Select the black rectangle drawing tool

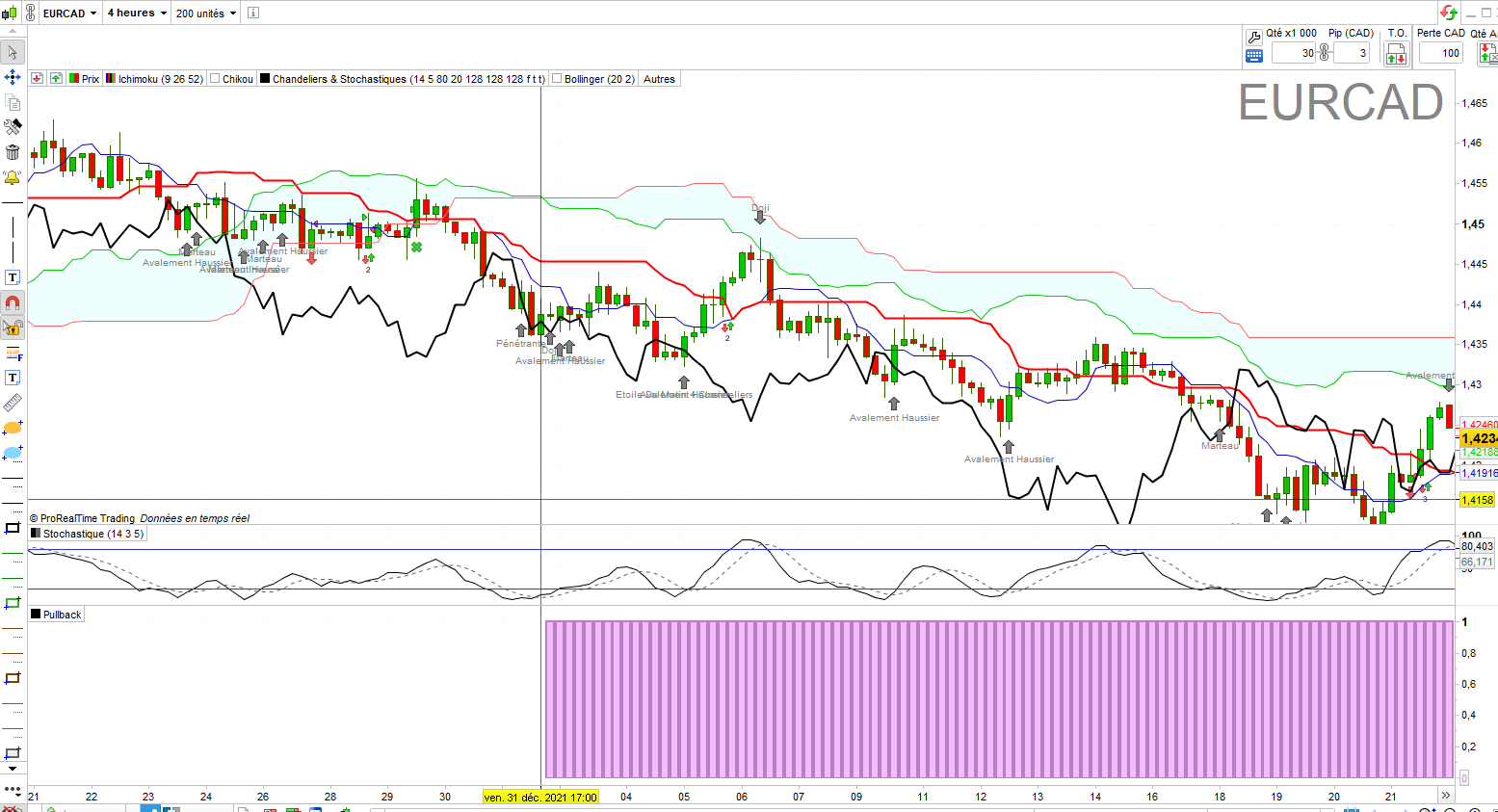tap(13, 528)
